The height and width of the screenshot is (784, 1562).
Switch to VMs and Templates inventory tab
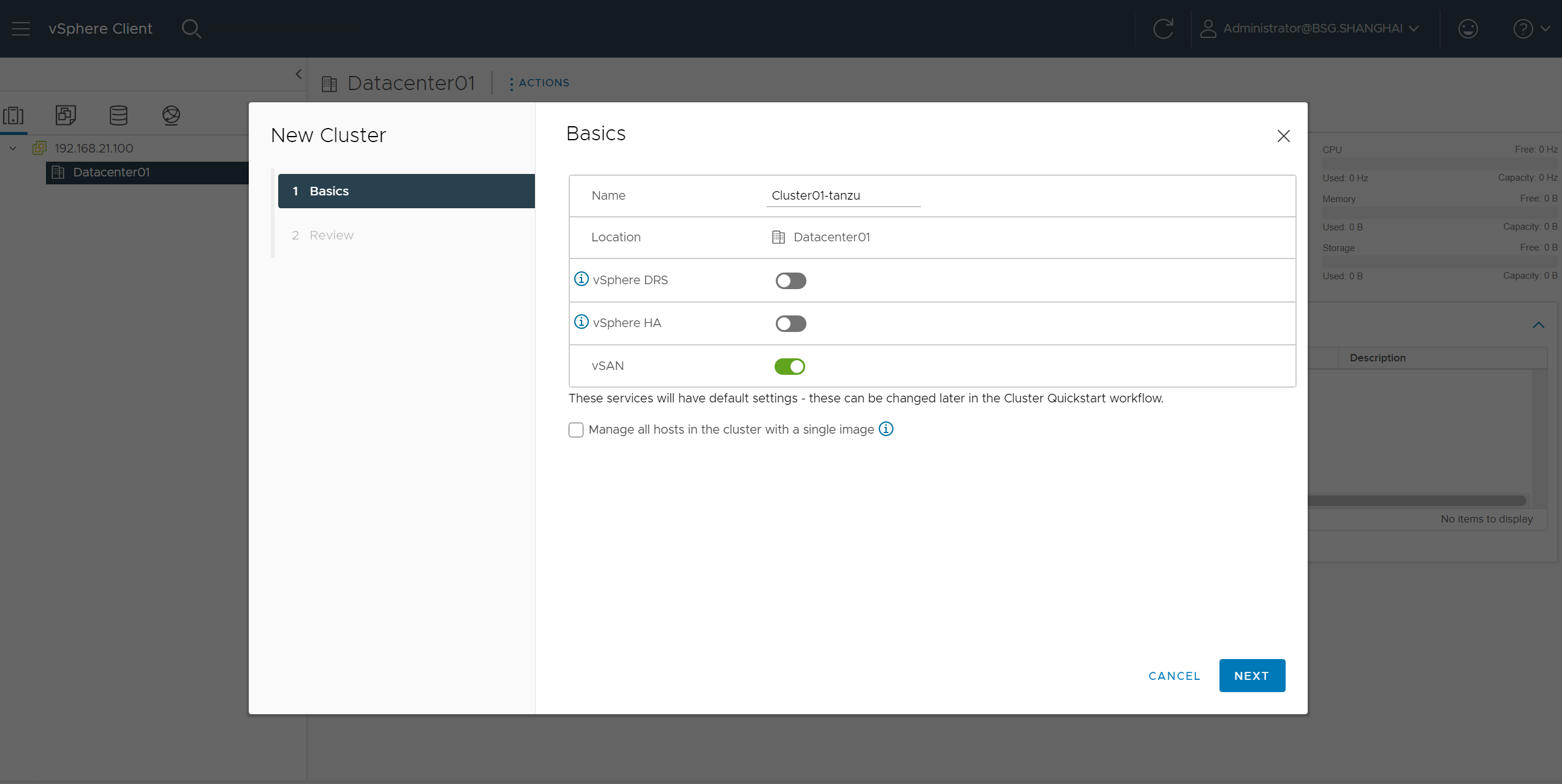[66, 115]
